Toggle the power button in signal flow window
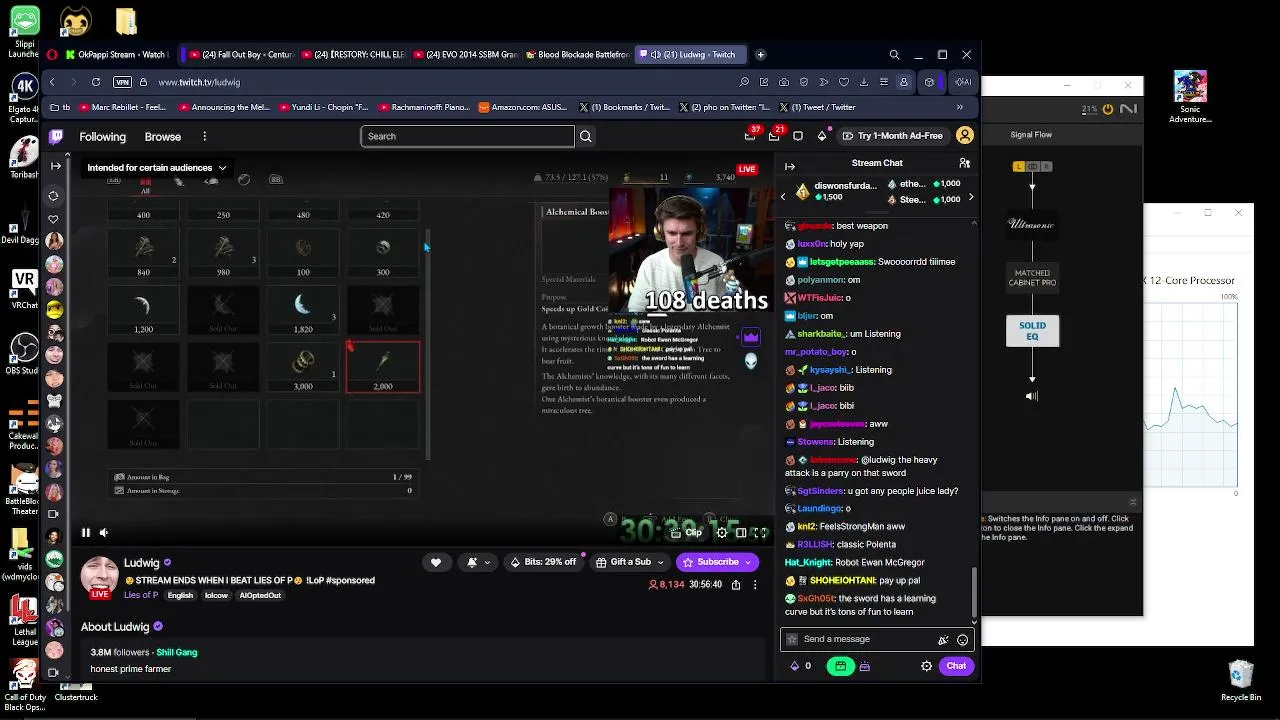Viewport: 1280px width, 720px height. [1108, 109]
